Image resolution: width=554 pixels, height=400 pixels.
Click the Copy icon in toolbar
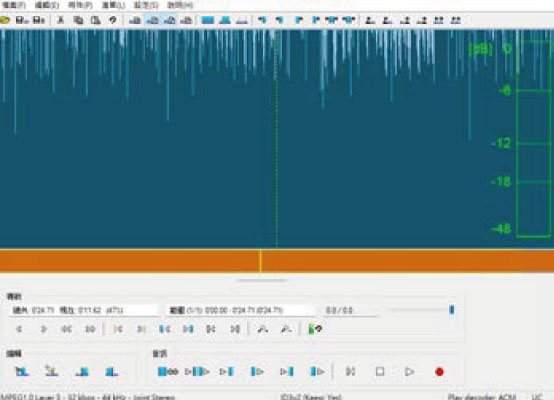click(78, 20)
